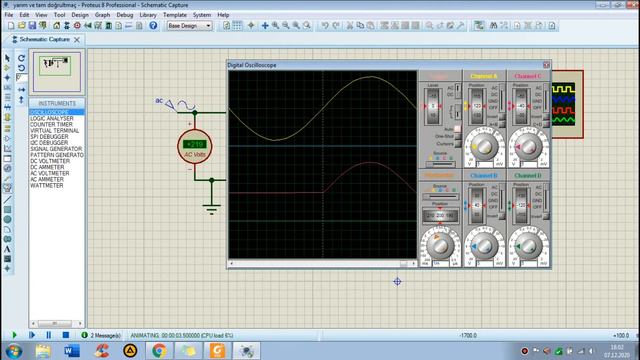
Task: Click the Channel A volts dial
Action: point(484,146)
